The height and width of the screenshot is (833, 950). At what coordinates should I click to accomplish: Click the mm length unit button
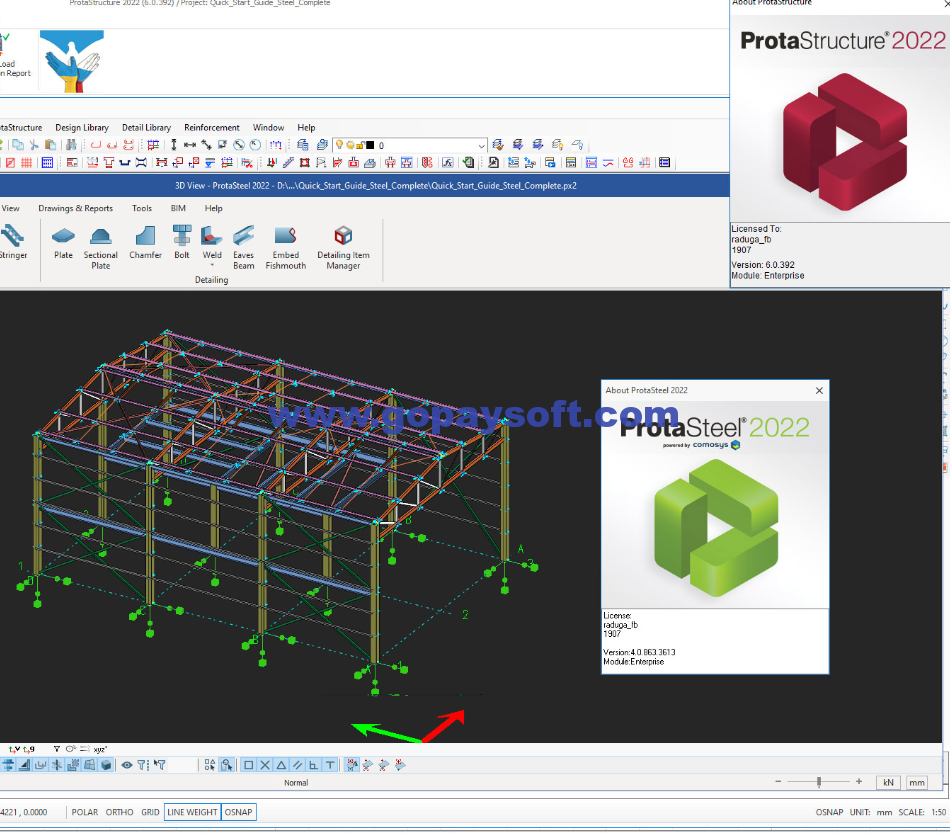(x=917, y=783)
